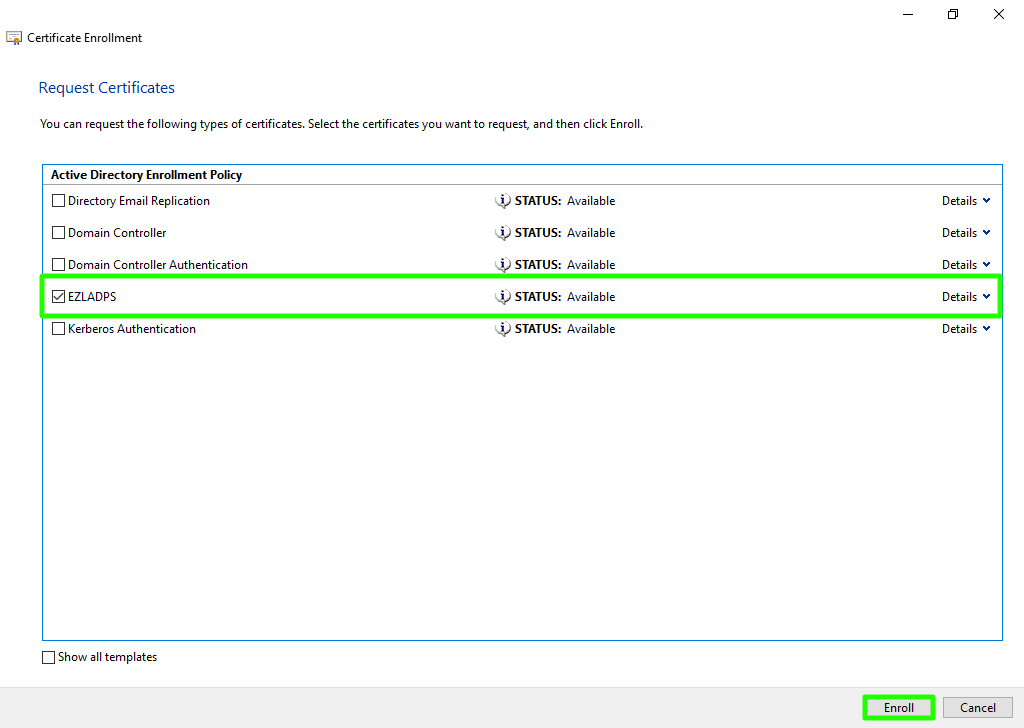Screen dimensions: 1024x728
Task: Expand Details for Domain Controller Authentication
Action: (x=966, y=265)
